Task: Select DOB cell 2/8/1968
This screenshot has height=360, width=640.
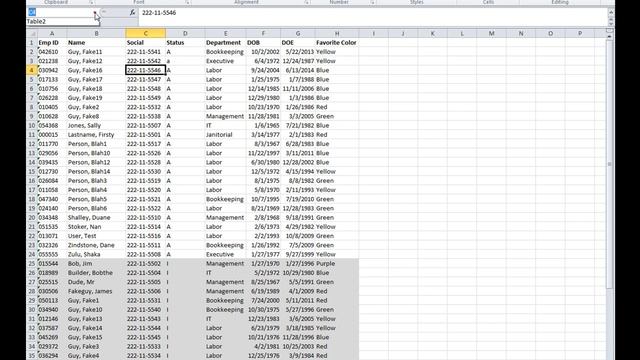Action: pos(263,218)
